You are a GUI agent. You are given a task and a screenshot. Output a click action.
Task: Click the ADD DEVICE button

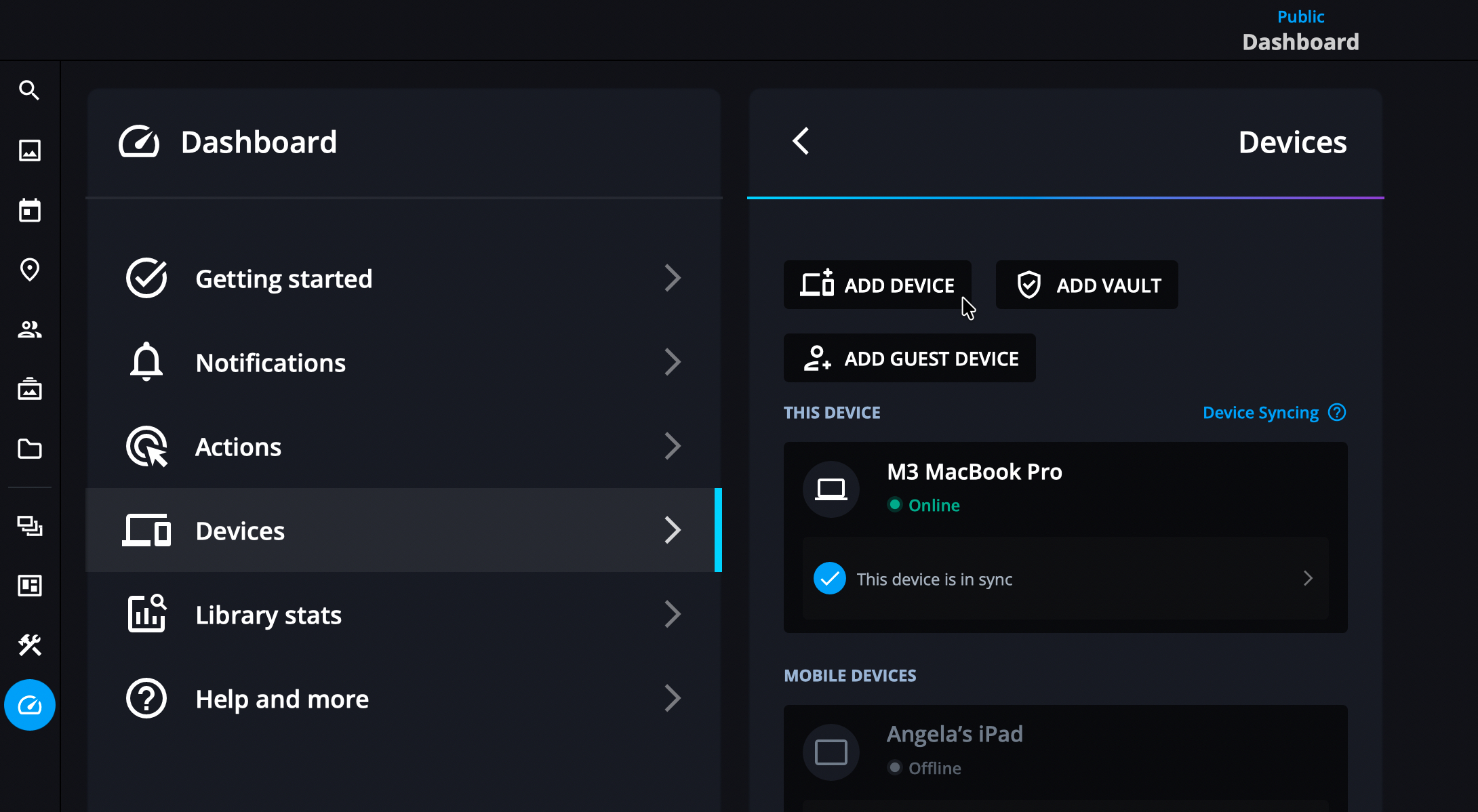877,285
